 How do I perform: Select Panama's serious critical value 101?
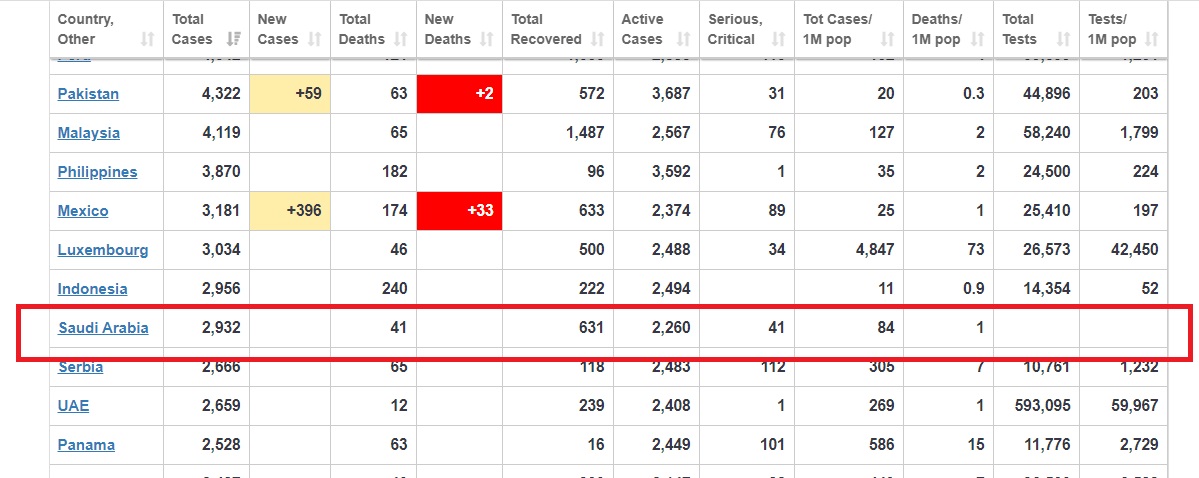pos(772,445)
